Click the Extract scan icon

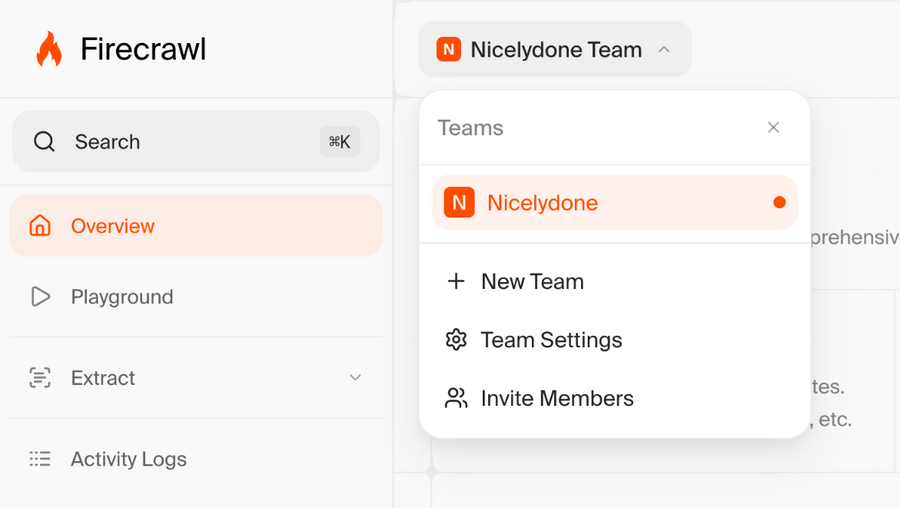coord(40,378)
